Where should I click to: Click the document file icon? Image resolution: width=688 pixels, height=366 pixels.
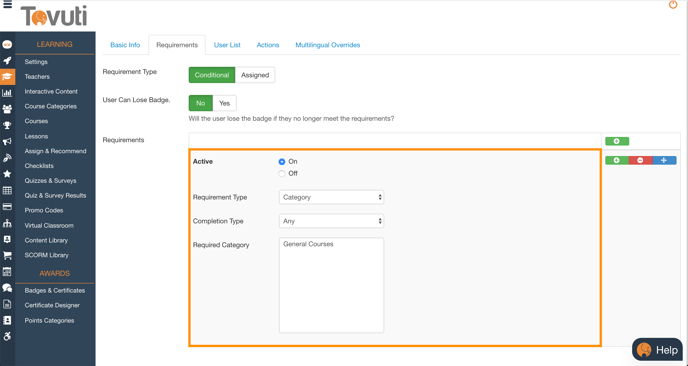[x=7, y=304]
